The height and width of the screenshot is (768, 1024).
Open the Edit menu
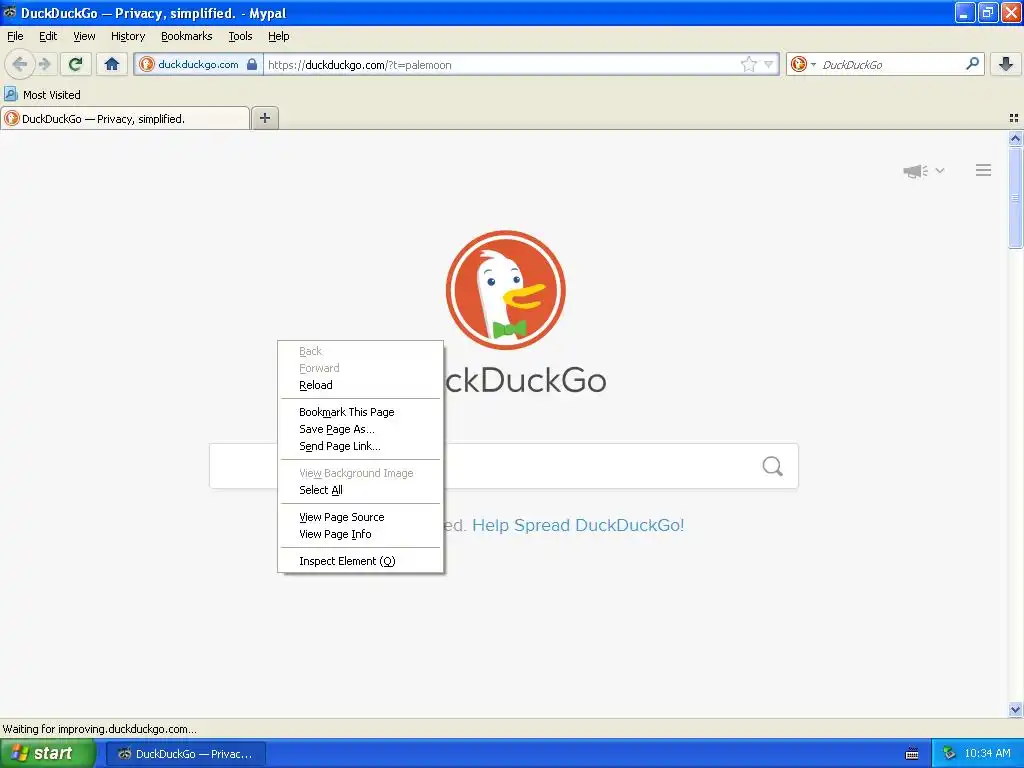coord(48,36)
